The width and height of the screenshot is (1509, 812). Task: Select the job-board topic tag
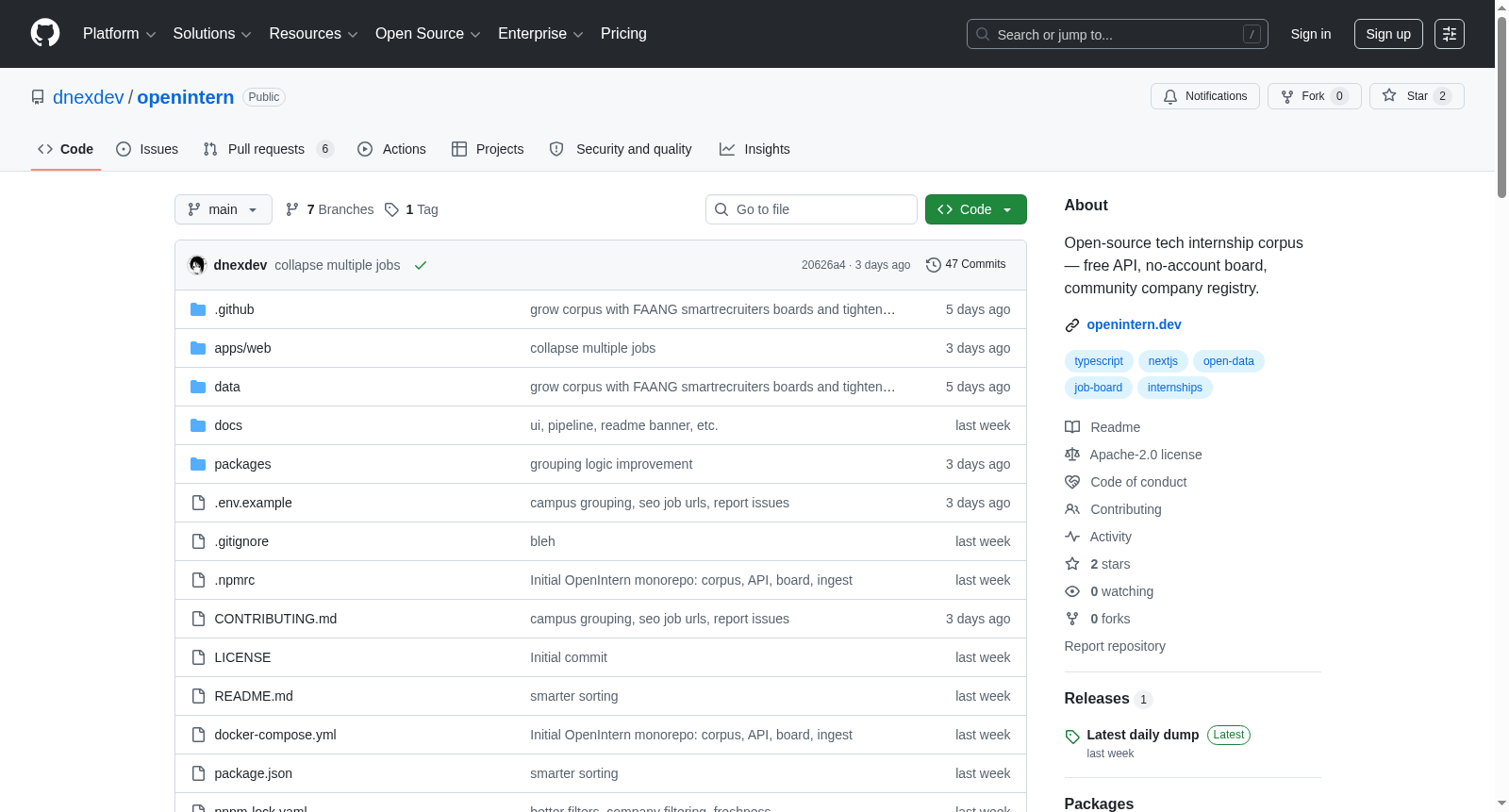click(1099, 388)
